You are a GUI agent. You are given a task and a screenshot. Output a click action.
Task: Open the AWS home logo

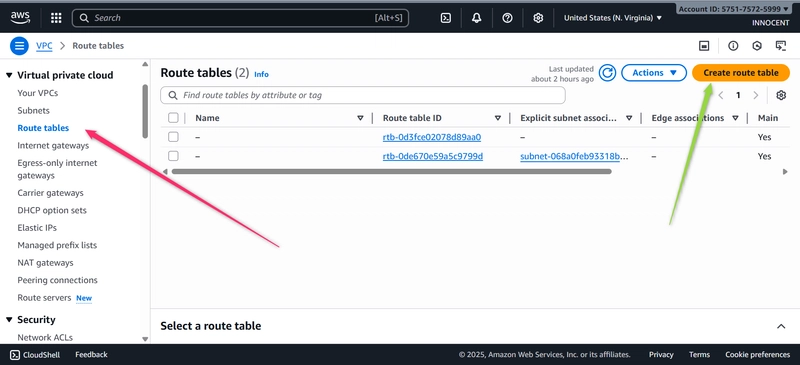(20, 18)
